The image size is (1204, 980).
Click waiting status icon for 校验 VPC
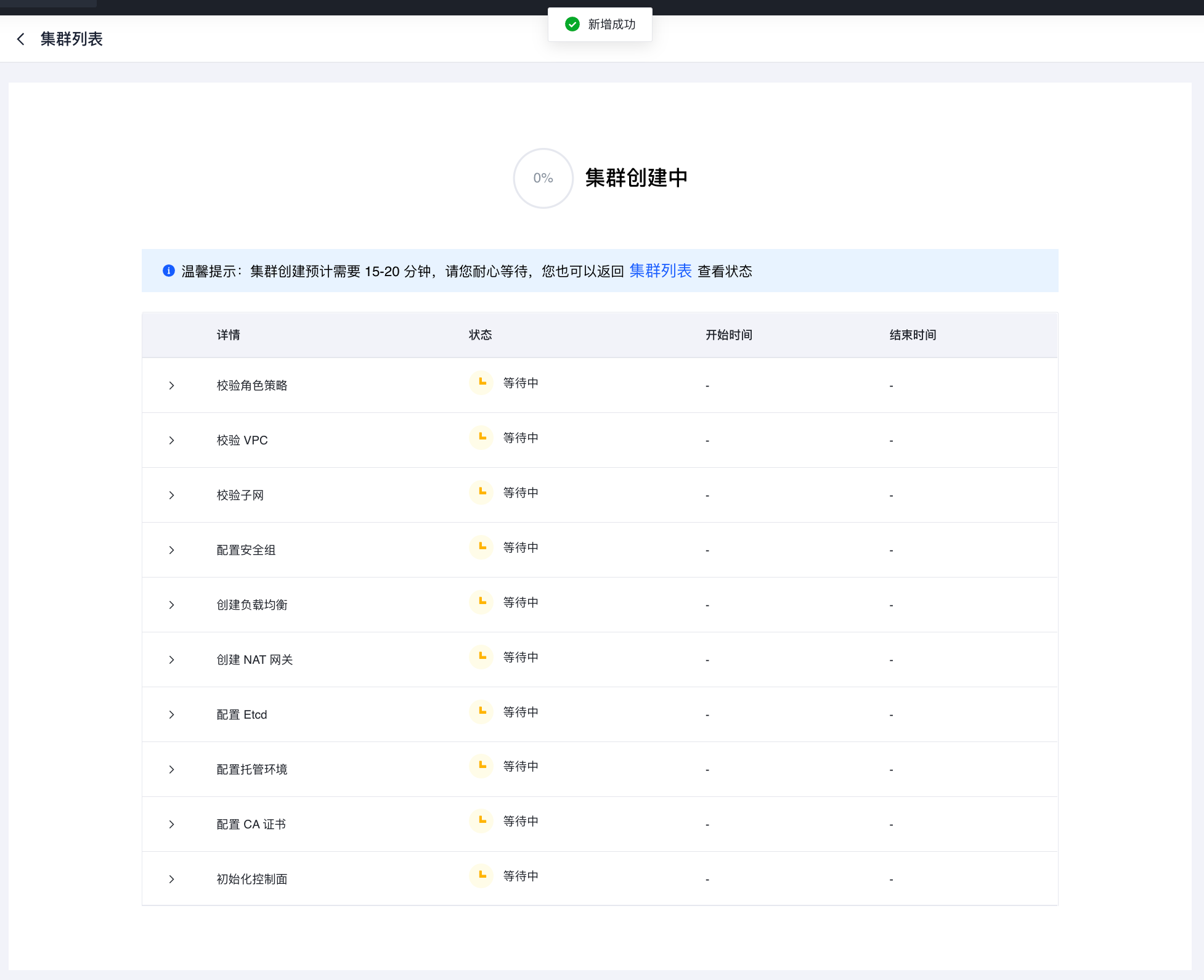pyautogui.click(x=481, y=438)
